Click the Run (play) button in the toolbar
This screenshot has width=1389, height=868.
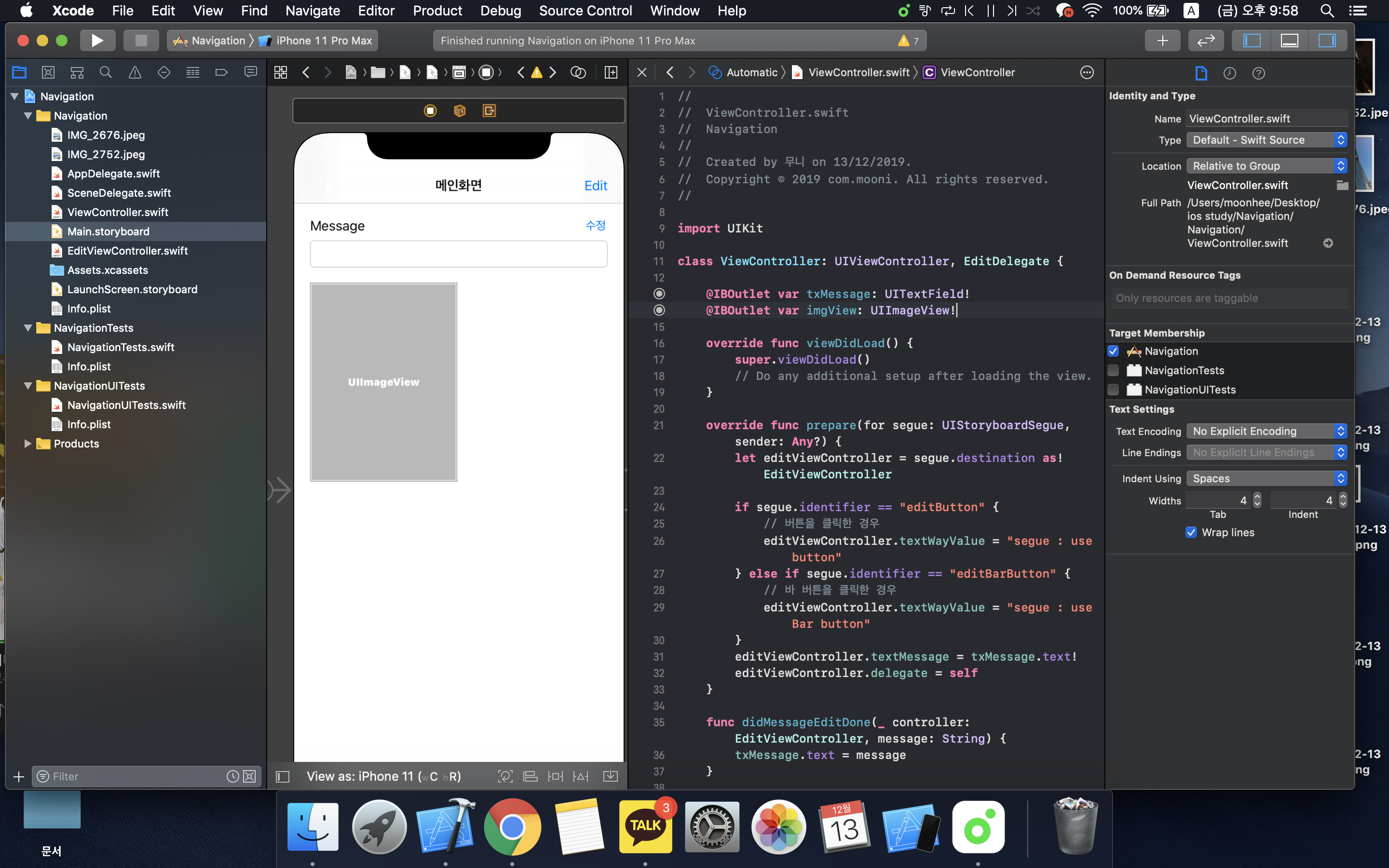point(97,41)
